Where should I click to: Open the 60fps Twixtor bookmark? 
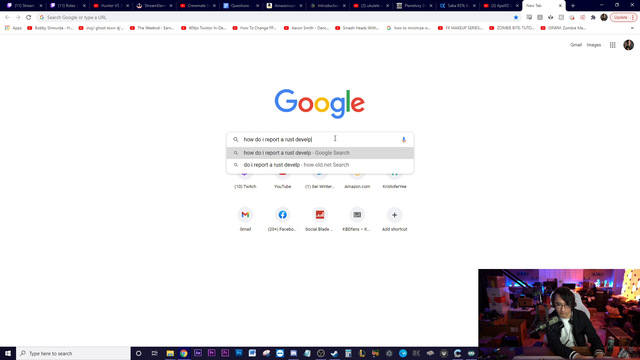203,28
